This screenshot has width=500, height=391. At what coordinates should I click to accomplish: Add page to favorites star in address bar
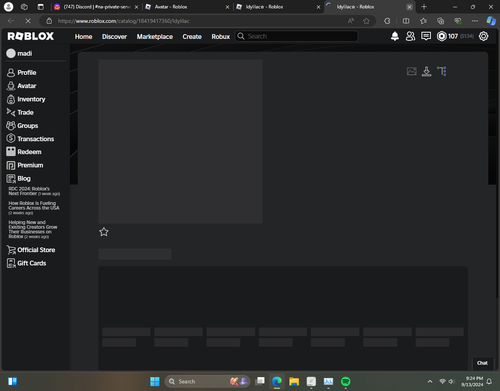(366, 21)
